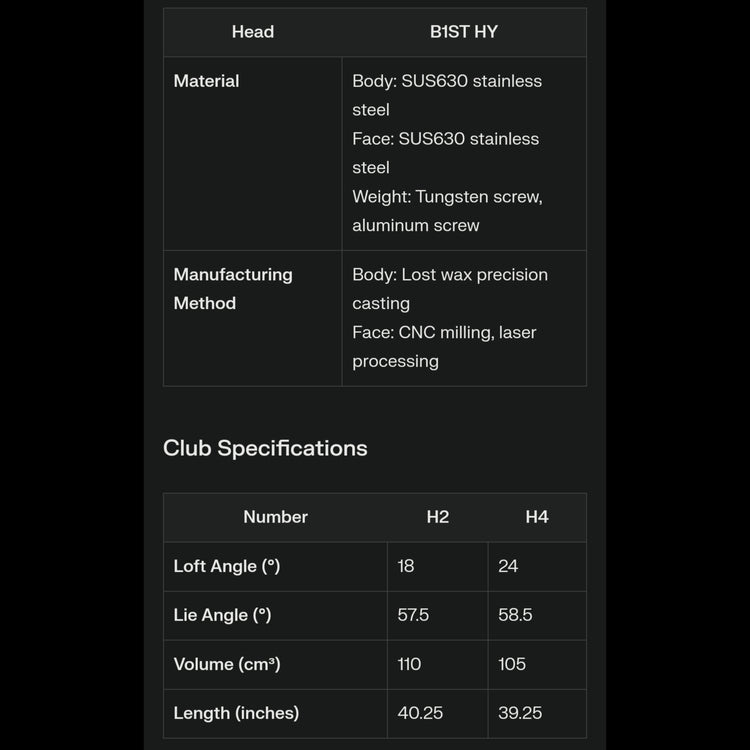Select the H2 volume value 110
This screenshot has width=750, height=750.
(410, 664)
